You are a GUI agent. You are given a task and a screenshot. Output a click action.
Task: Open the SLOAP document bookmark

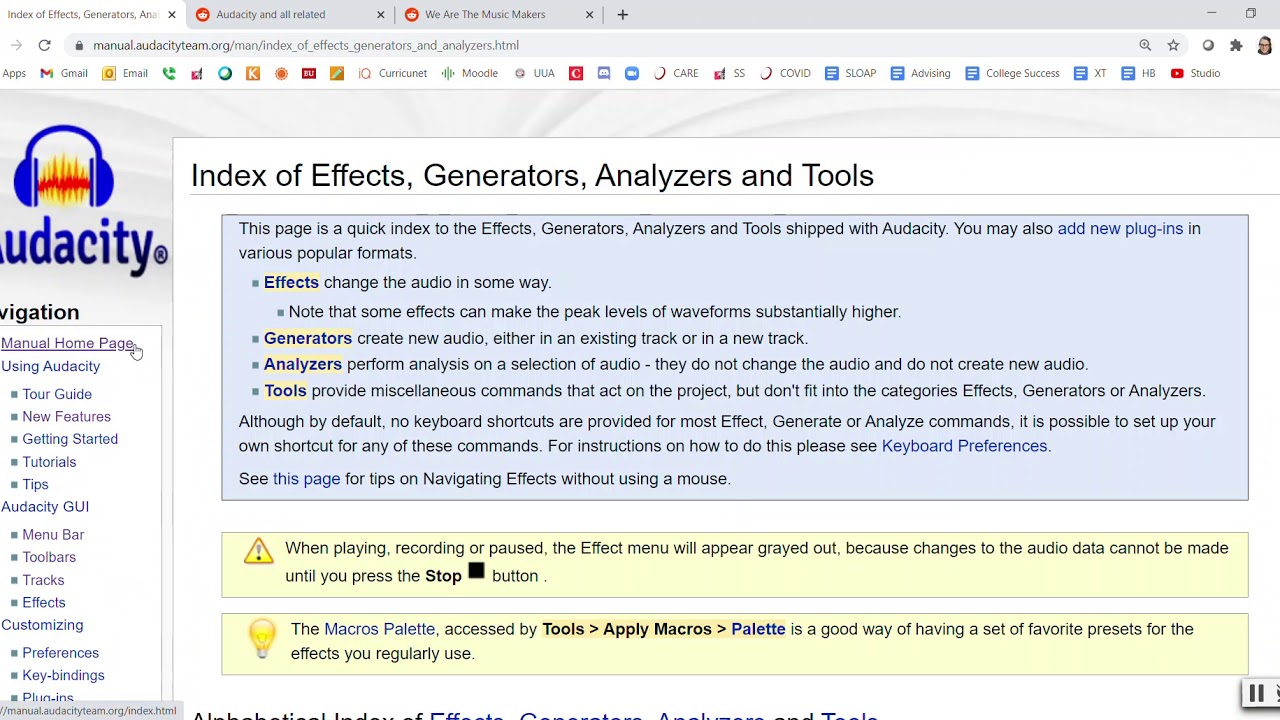851,73
